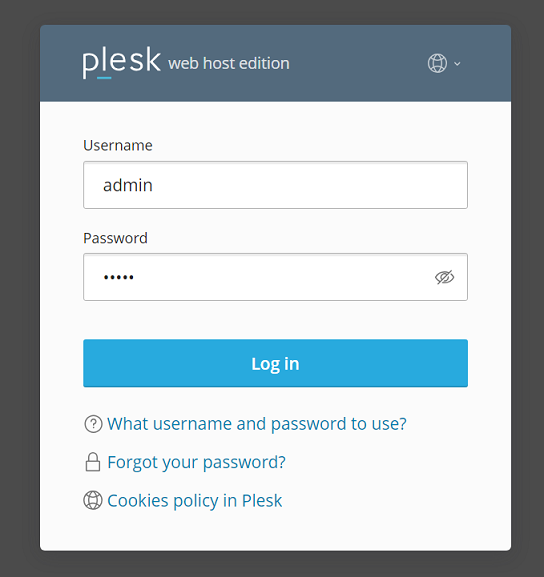This screenshot has height=577, width=544.
Task: Click the padlock icon beside Forgot password
Action: [x=93, y=462]
